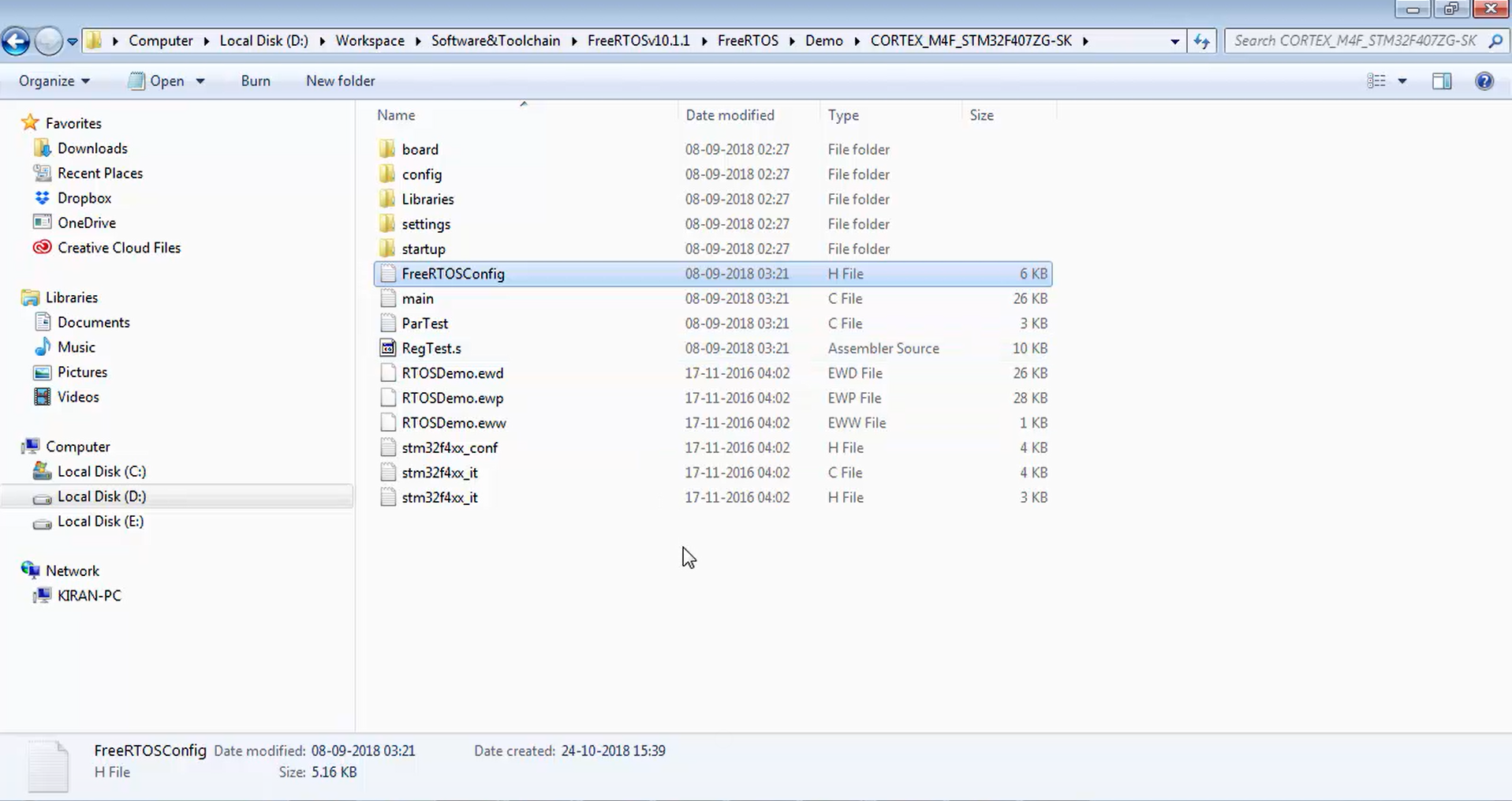Refresh the current folder view
Screen dimensions: 1512x801
(x=1201, y=41)
